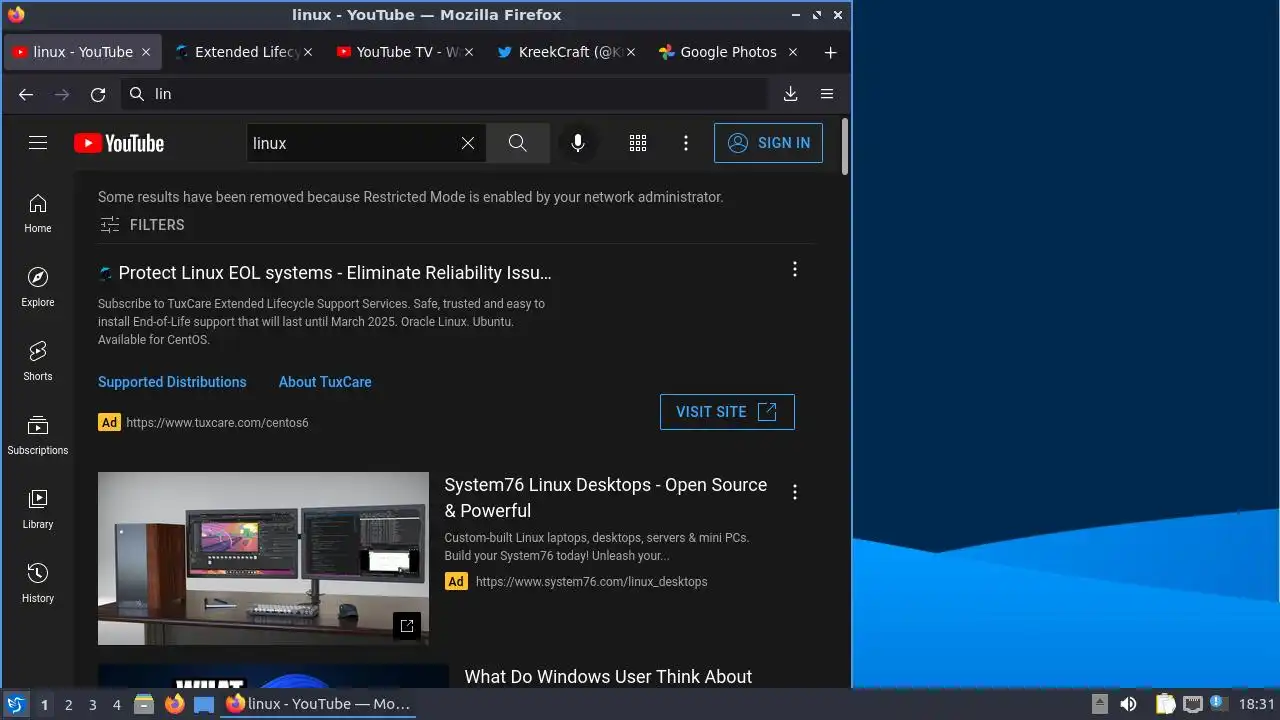Click the page vertical scrollbar
1280x720 pixels.
click(845, 147)
